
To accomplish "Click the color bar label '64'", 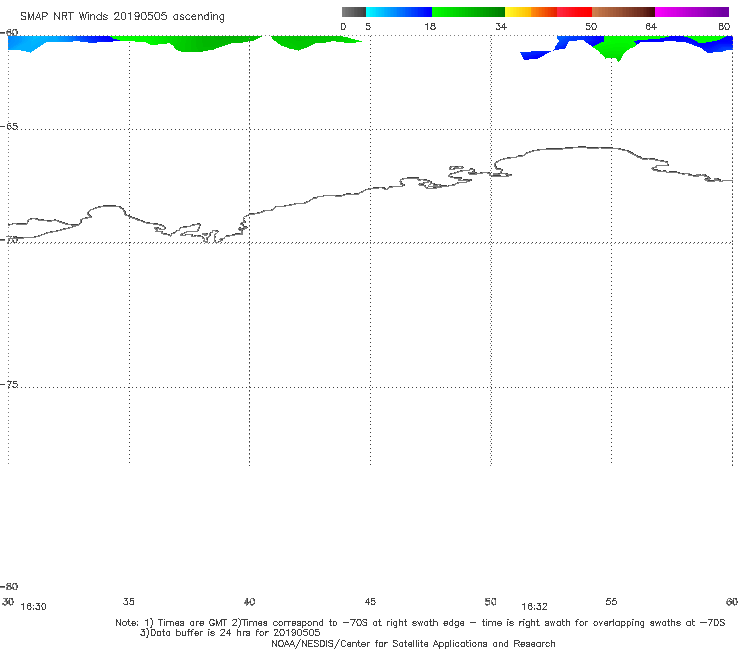I will coord(651,27).
